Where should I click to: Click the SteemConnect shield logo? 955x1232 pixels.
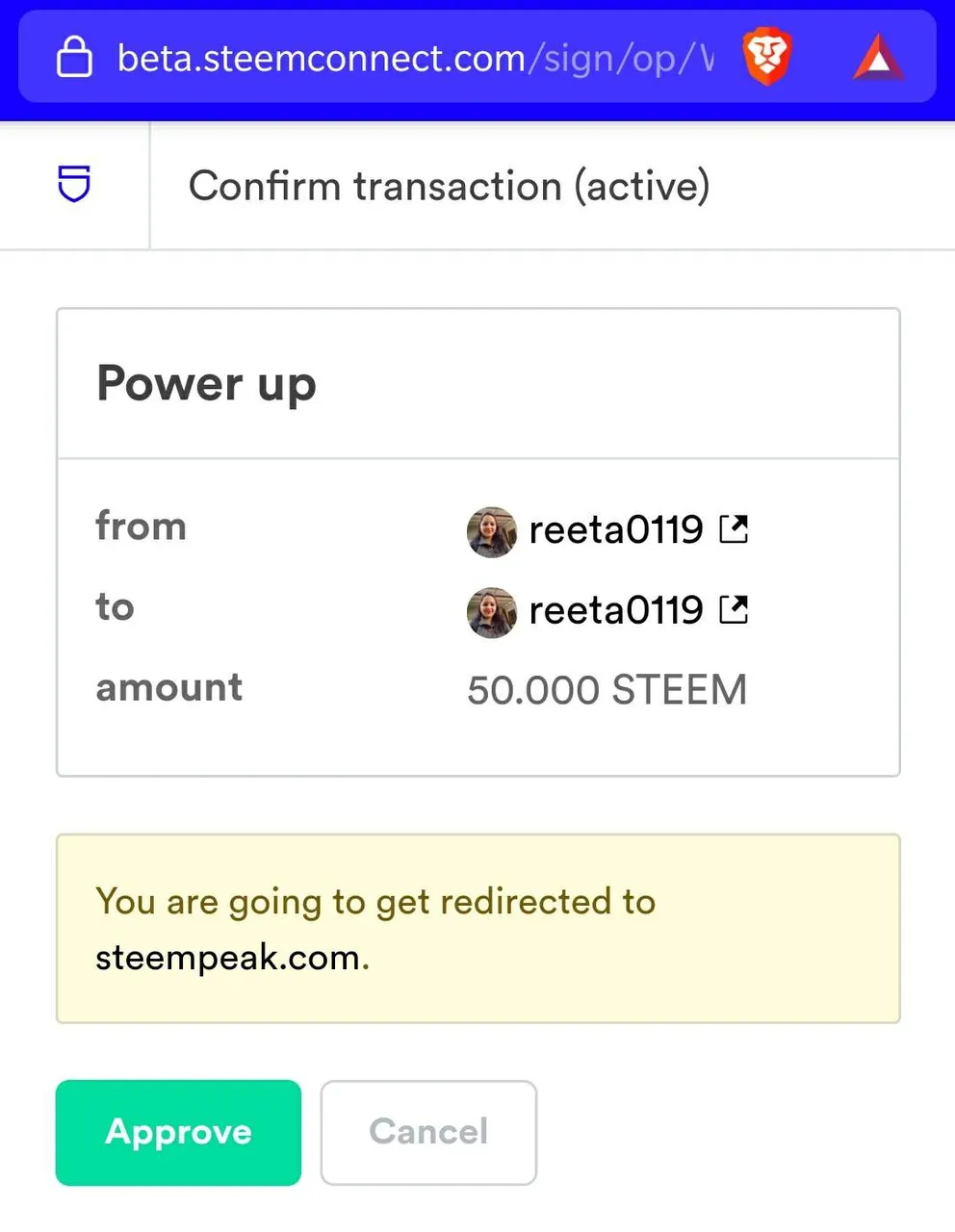tap(74, 184)
